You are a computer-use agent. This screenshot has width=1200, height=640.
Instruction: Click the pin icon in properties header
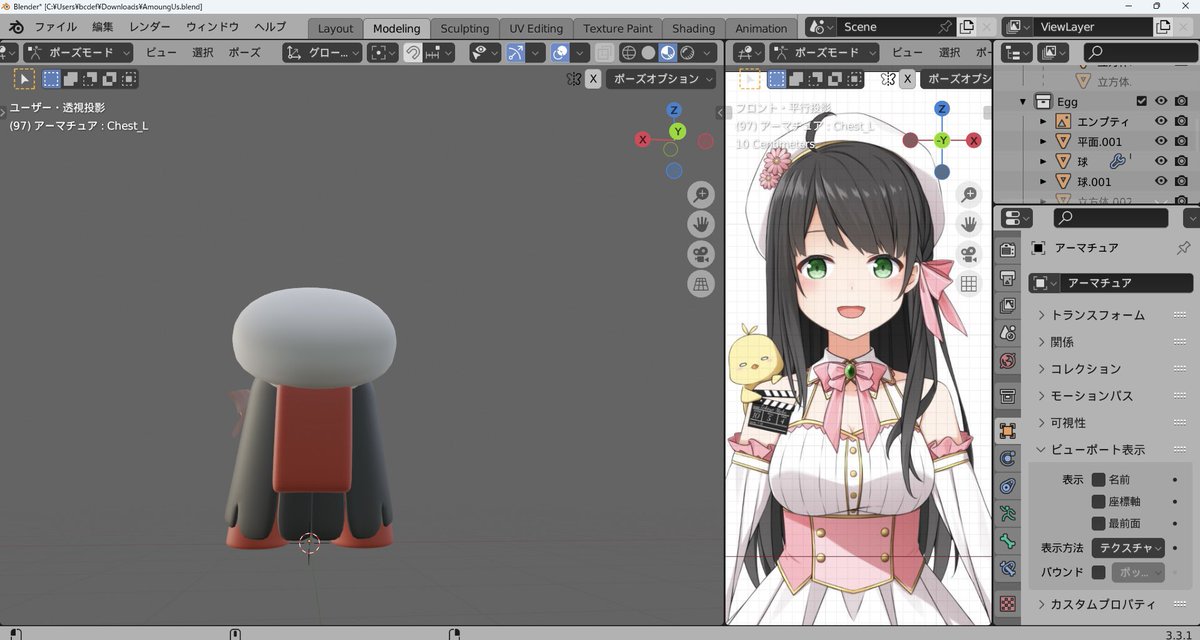pyautogui.click(x=1184, y=247)
